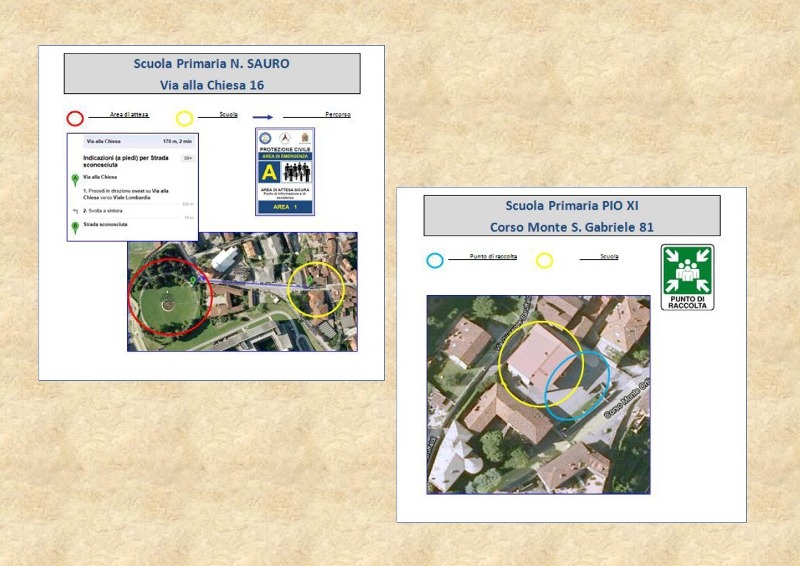Image resolution: width=800 pixels, height=566 pixels.
Task: Click green marker A beside Via alla Chiesa
Action: 75,180
